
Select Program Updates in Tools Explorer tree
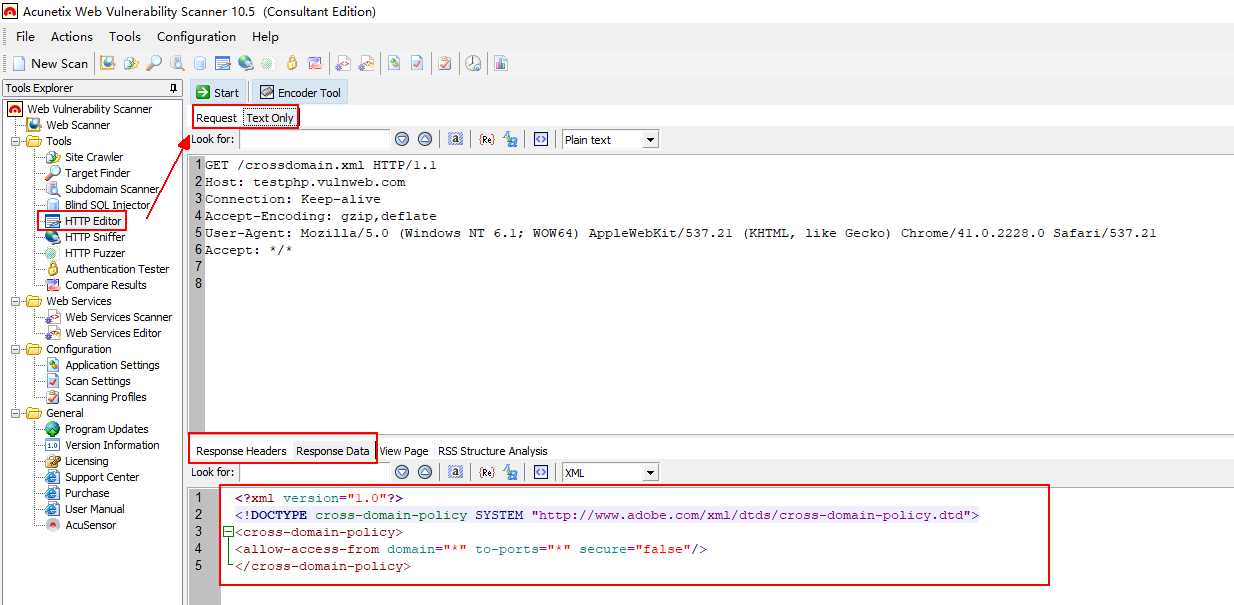point(106,429)
